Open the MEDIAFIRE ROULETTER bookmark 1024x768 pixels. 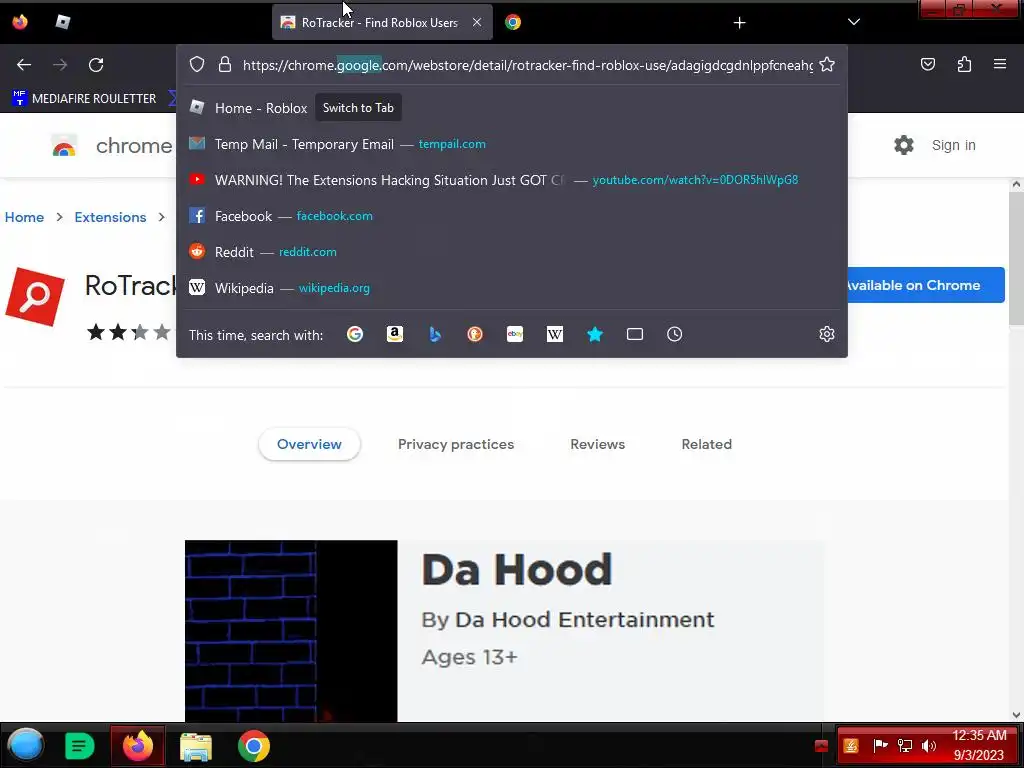84,99
